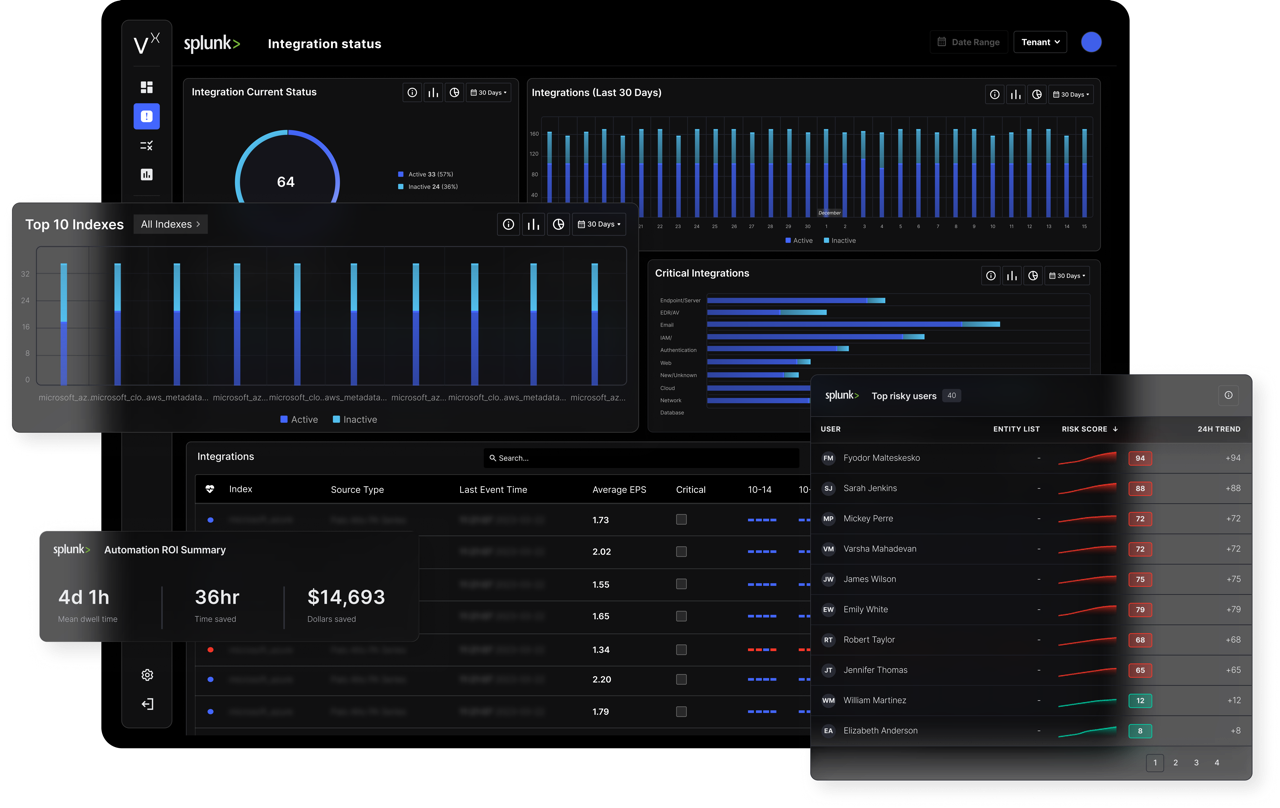1280x808 pixels.
Task: Open info icon in Critical Integrations
Action: [991, 276]
